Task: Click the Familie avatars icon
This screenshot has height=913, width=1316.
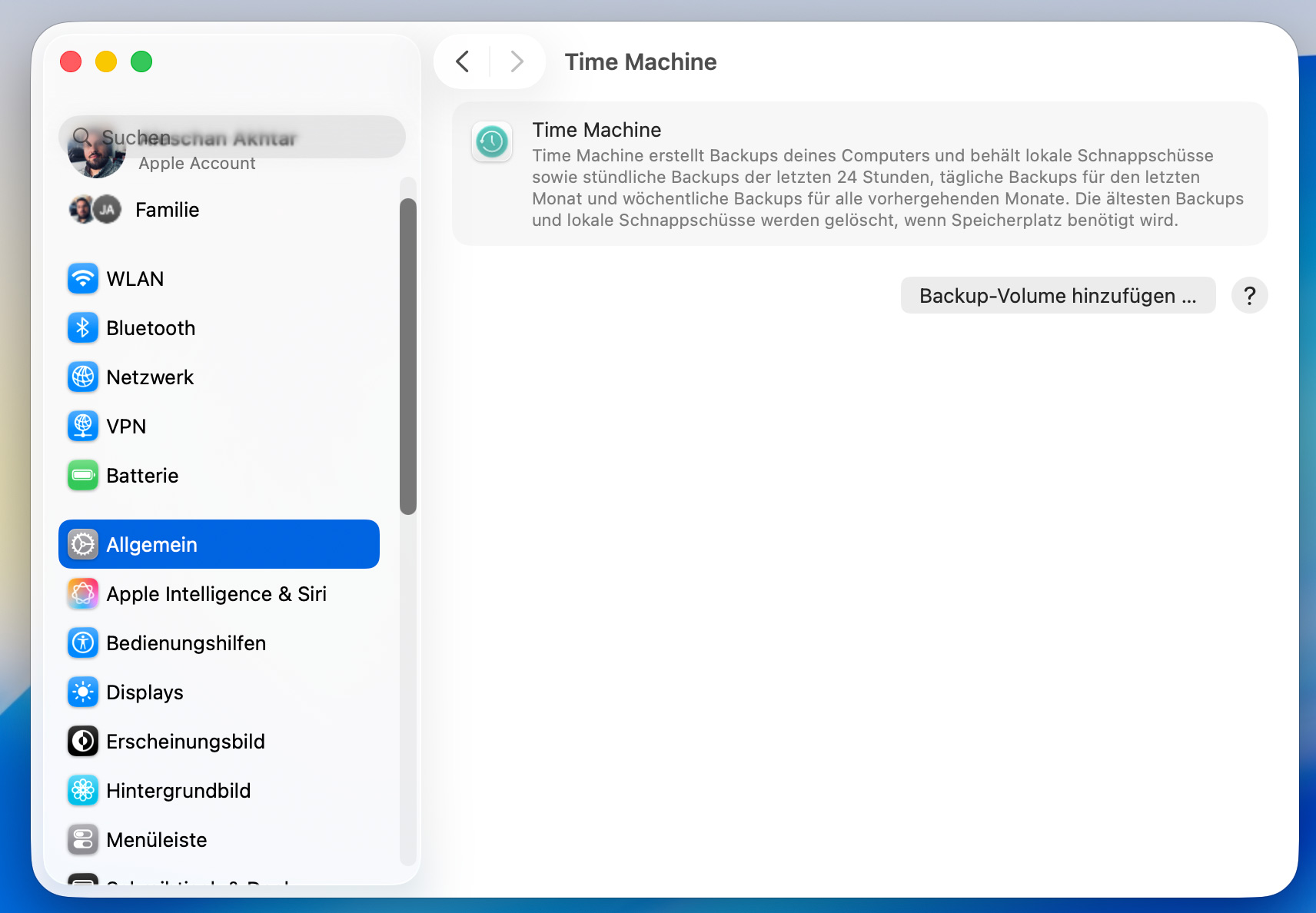Action: pyautogui.click(x=95, y=209)
